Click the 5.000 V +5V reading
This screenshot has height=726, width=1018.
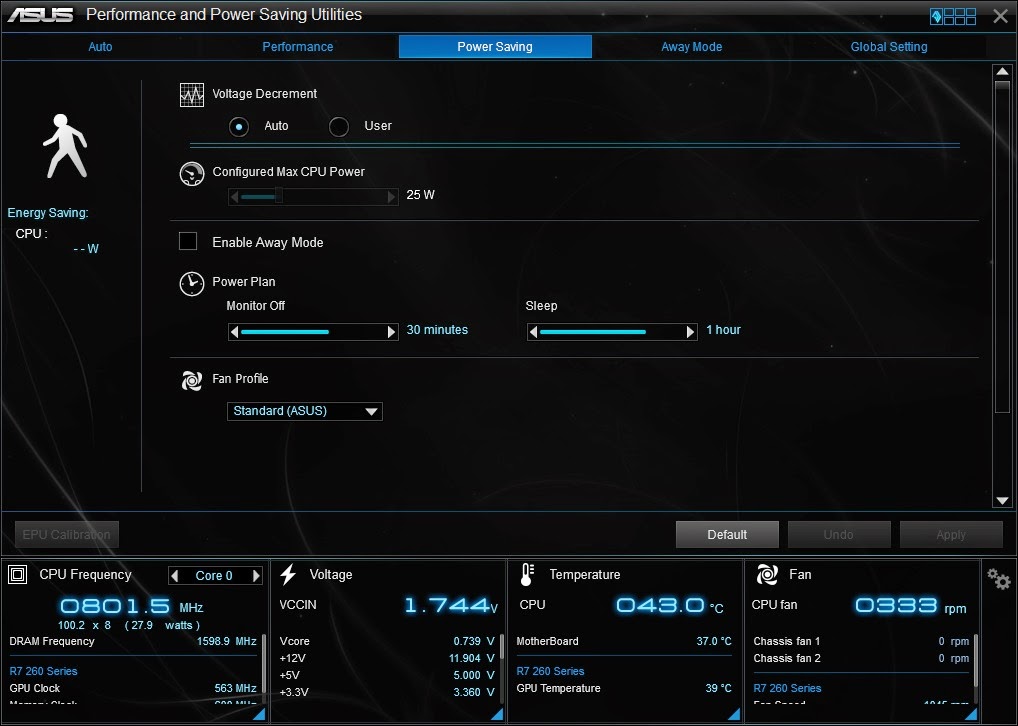(x=474, y=675)
